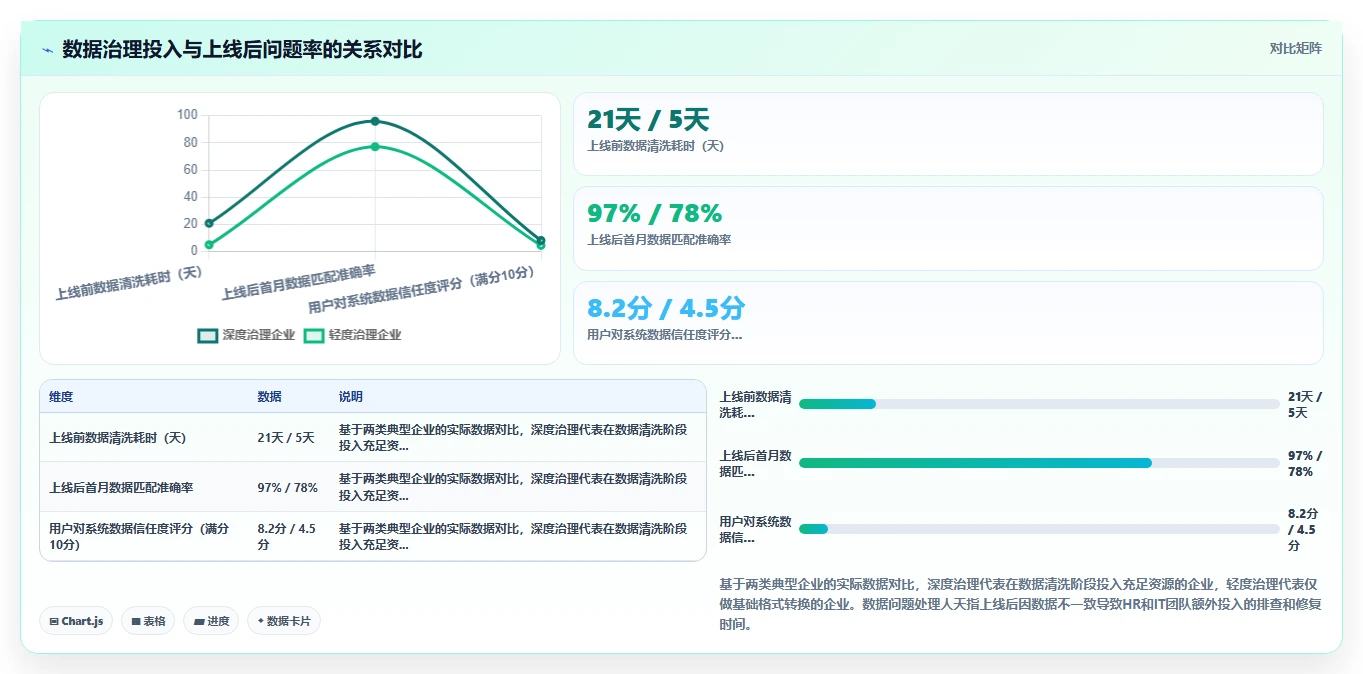Click the chart x-axis label 上线后首月数据匹配准确率

pyautogui.click(x=299, y=283)
